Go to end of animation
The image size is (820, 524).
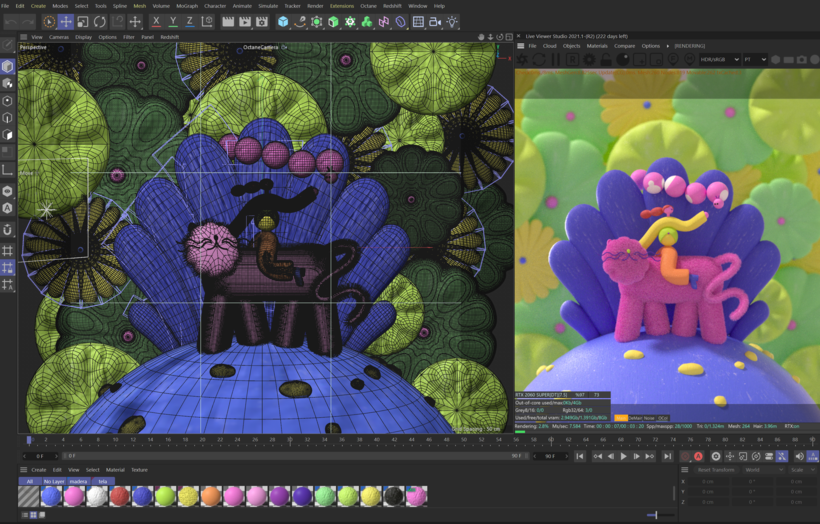point(667,457)
